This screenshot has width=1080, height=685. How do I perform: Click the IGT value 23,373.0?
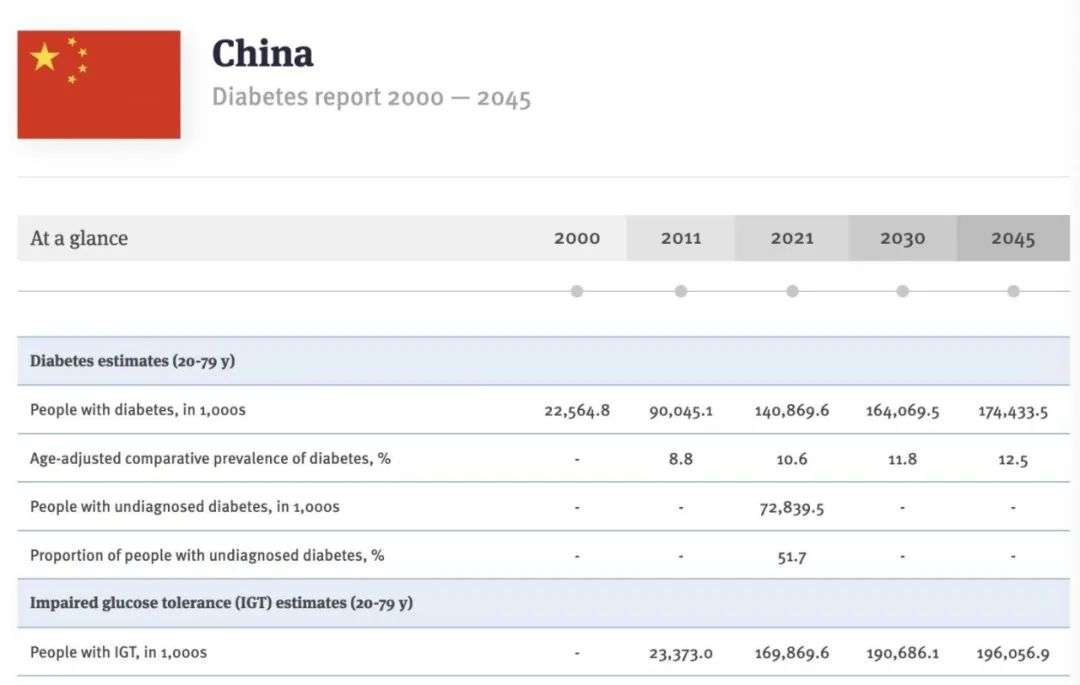tap(681, 653)
